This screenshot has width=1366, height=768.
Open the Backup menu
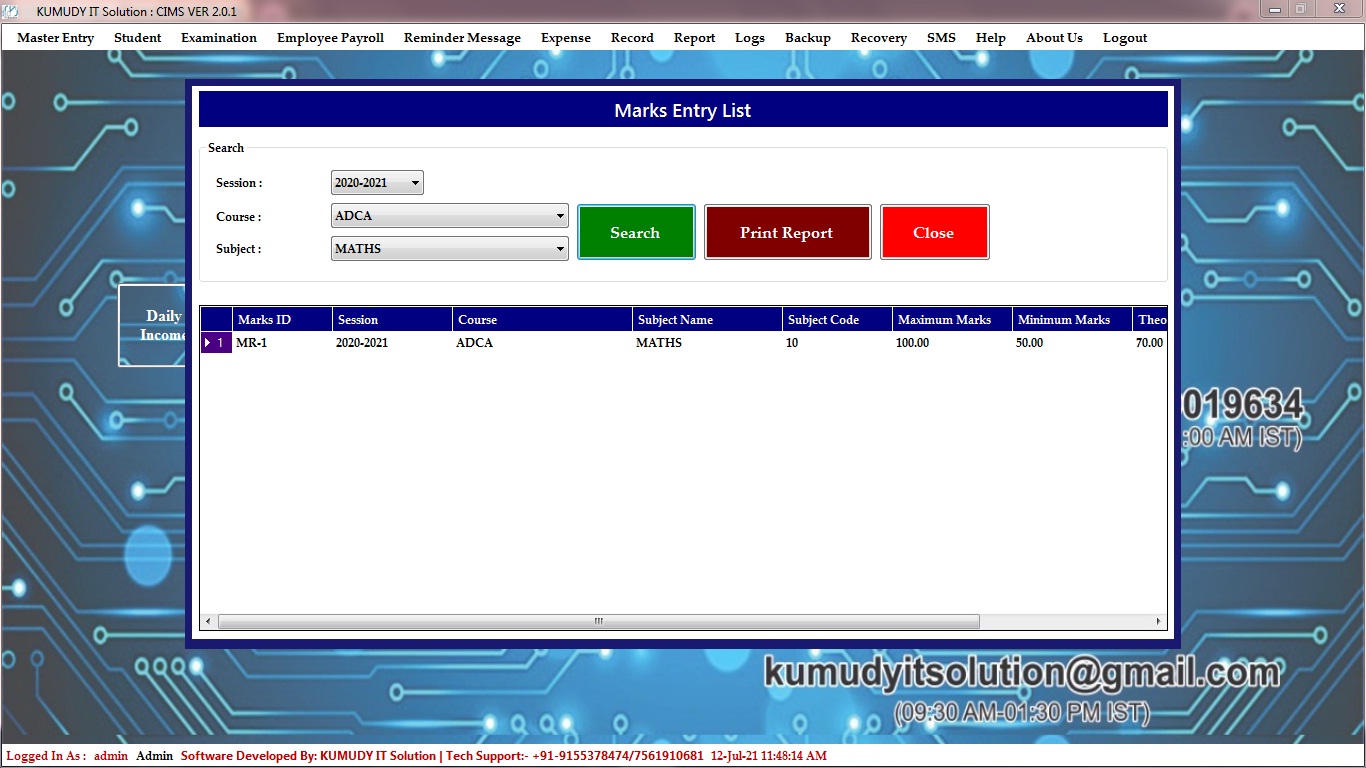click(x=807, y=38)
